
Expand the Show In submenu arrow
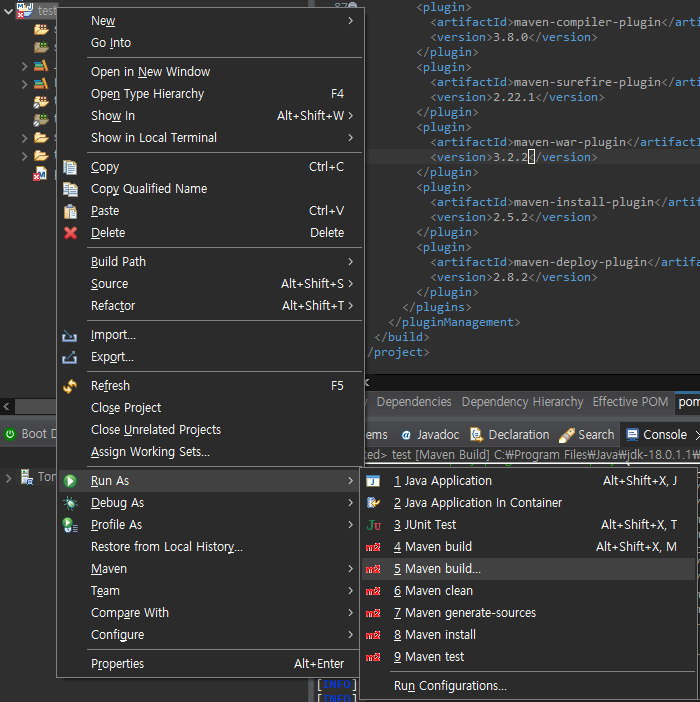pos(350,116)
